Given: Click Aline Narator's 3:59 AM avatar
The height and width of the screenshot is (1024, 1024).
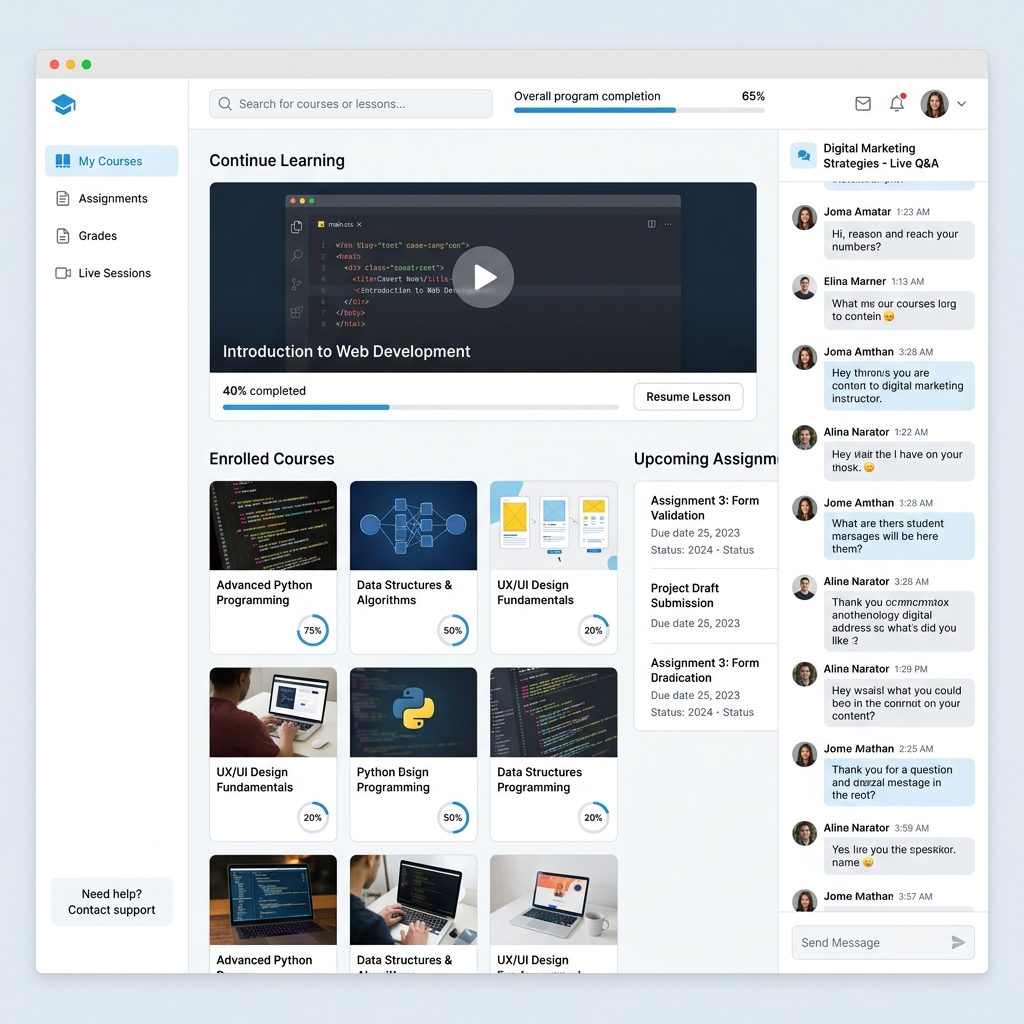Looking at the screenshot, I should tap(805, 833).
